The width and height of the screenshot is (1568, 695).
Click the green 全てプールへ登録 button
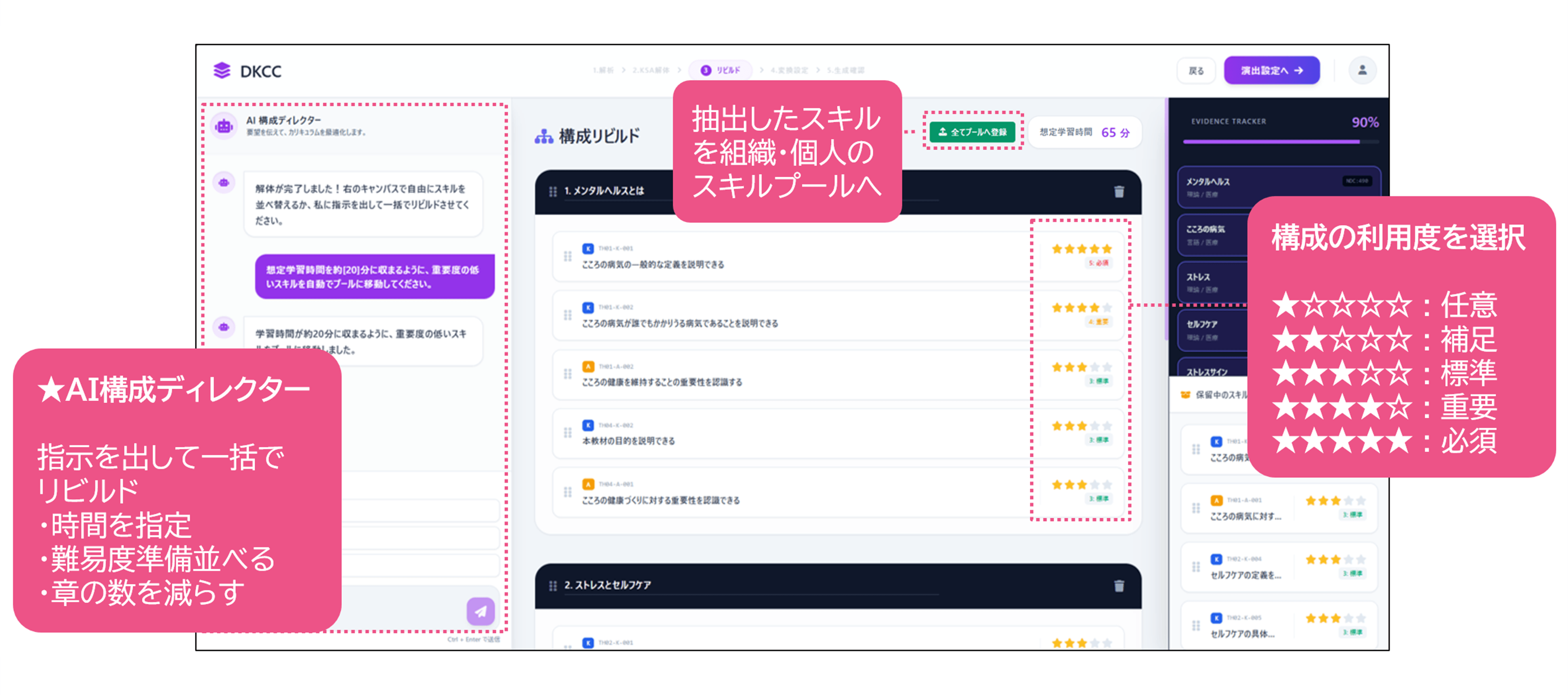click(x=972, y=132)
